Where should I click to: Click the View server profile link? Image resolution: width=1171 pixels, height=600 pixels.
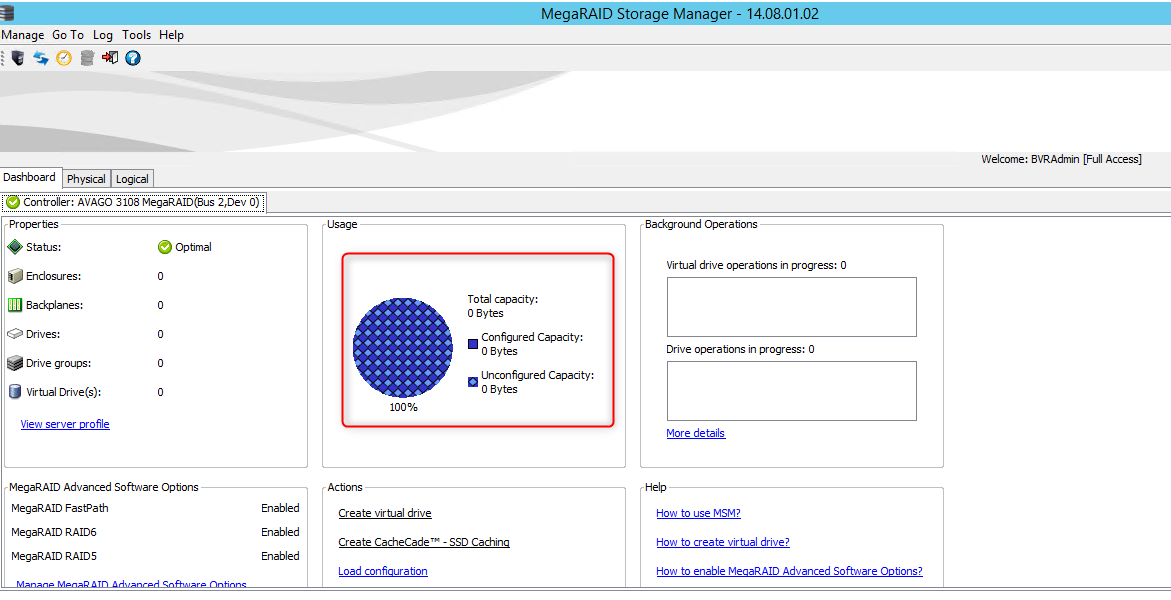(x=65, y=424)
